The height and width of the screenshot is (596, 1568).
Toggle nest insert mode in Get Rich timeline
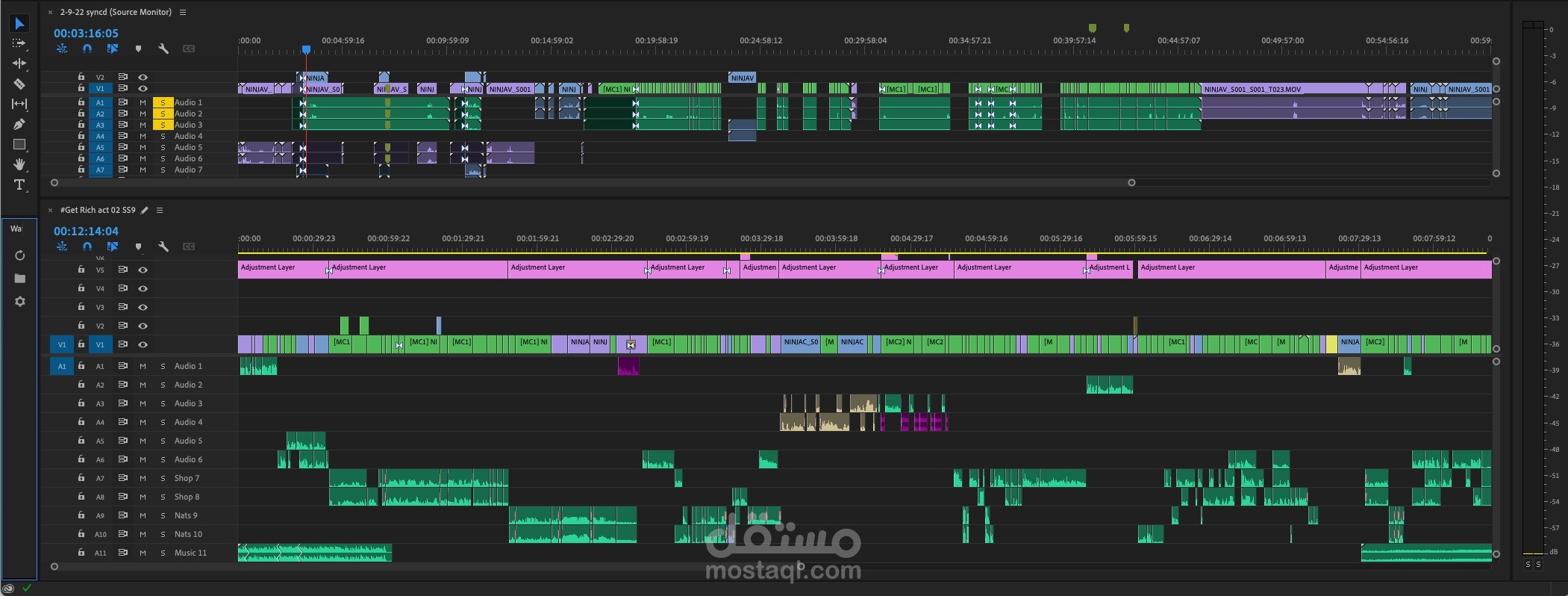62,246
